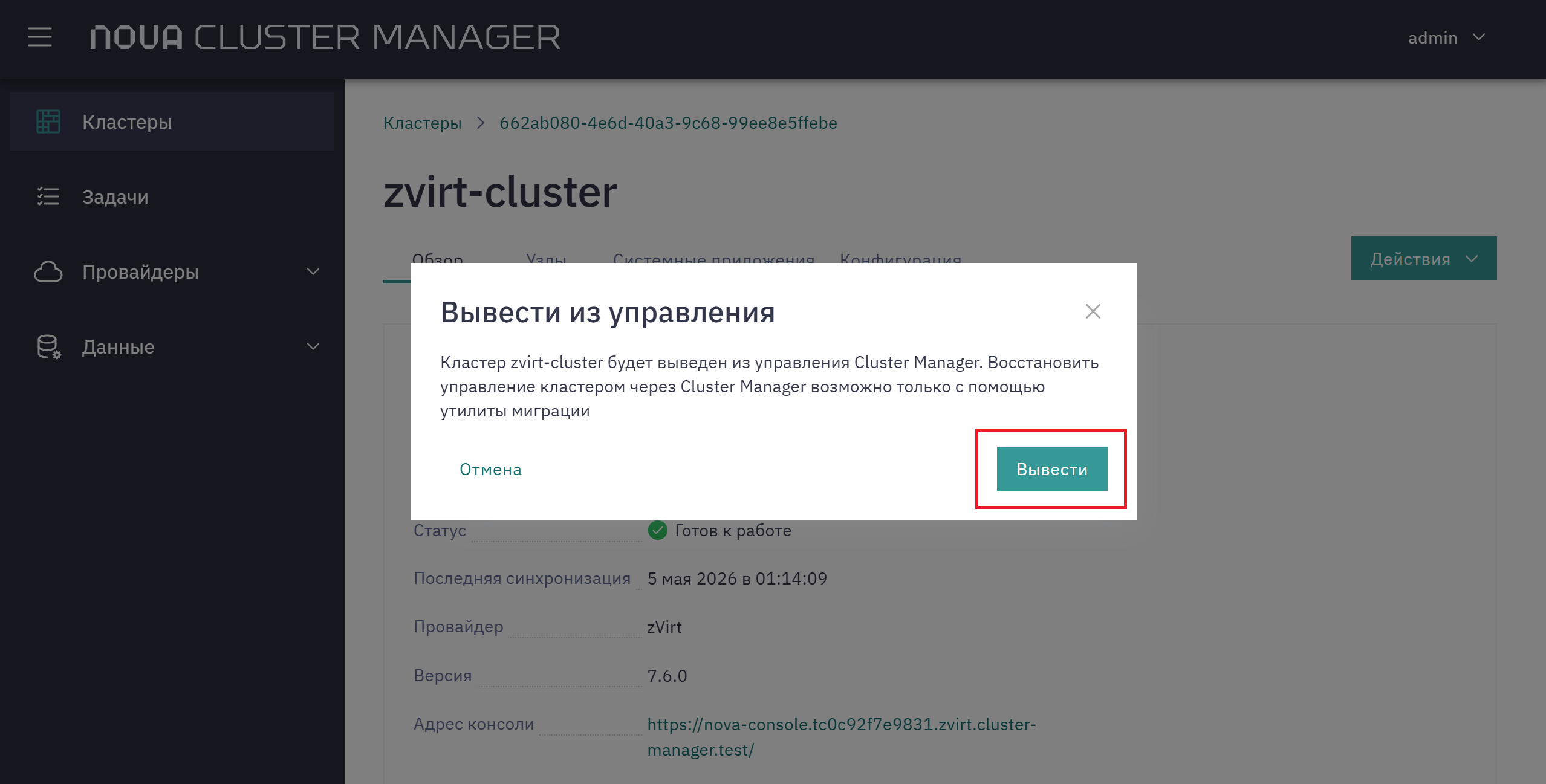The width and height of the screenshot is (1546, 784).
Task: Click the Данные sidebar label
Action: (x=119, y=347)
